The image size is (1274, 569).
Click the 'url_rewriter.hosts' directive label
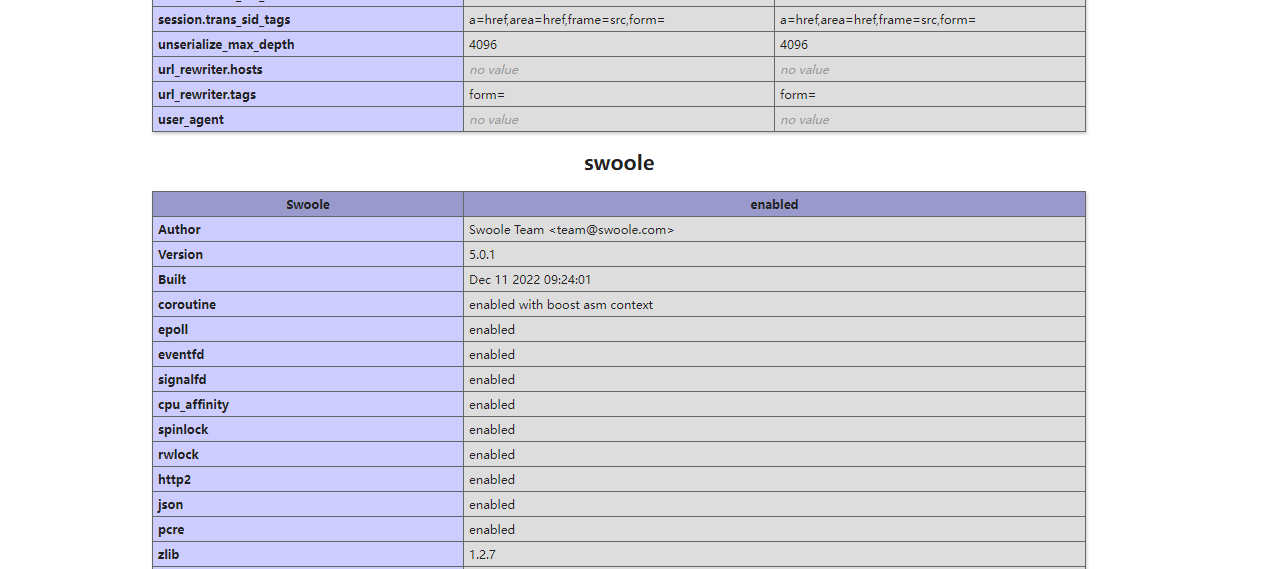coord(210,69)
